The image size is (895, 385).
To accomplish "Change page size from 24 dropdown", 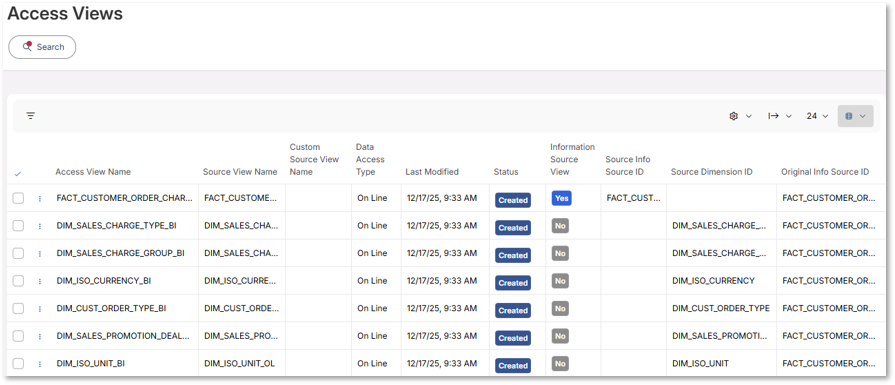I will click(817, 116).
